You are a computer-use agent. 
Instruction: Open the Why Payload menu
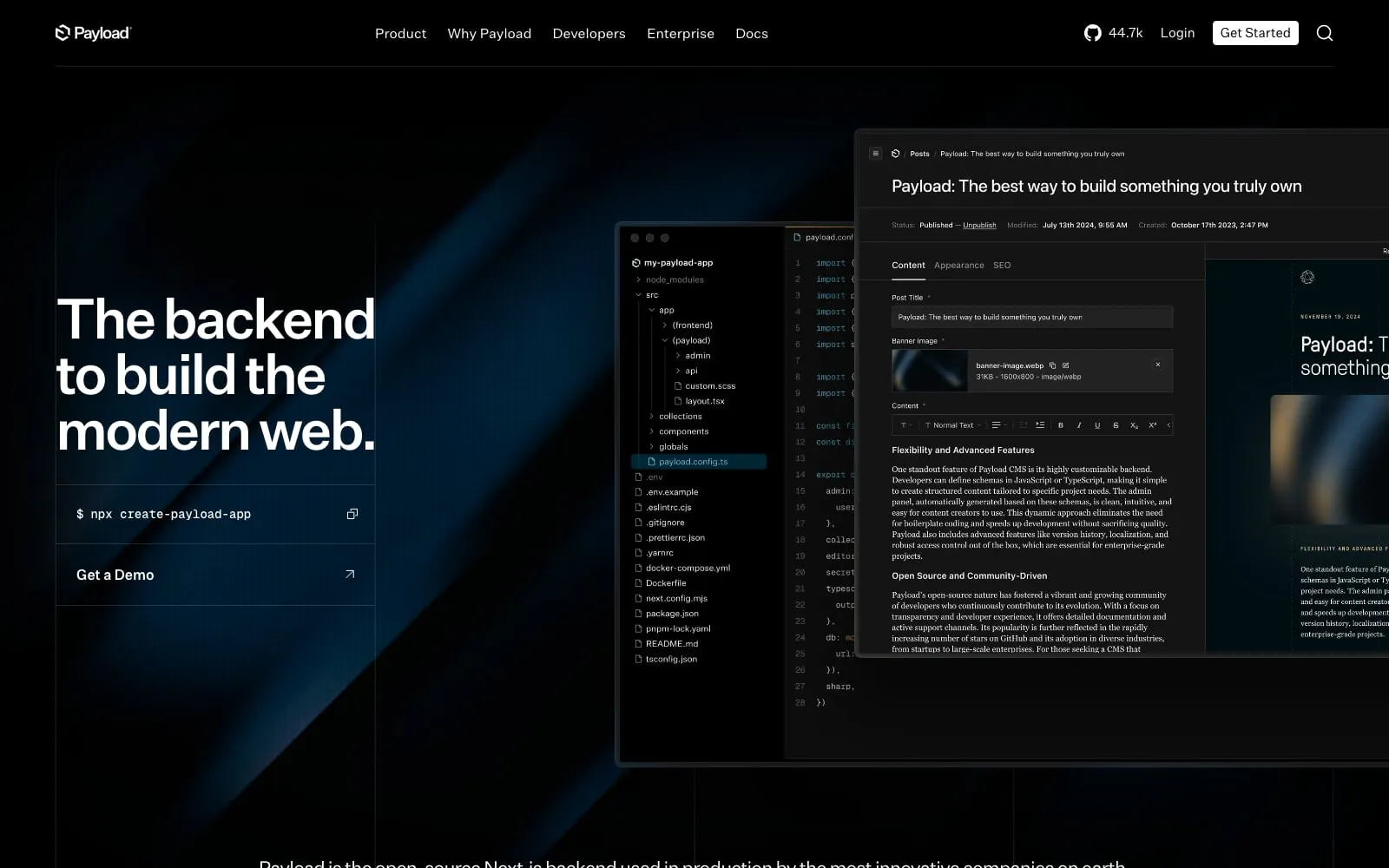coord(489,33)
